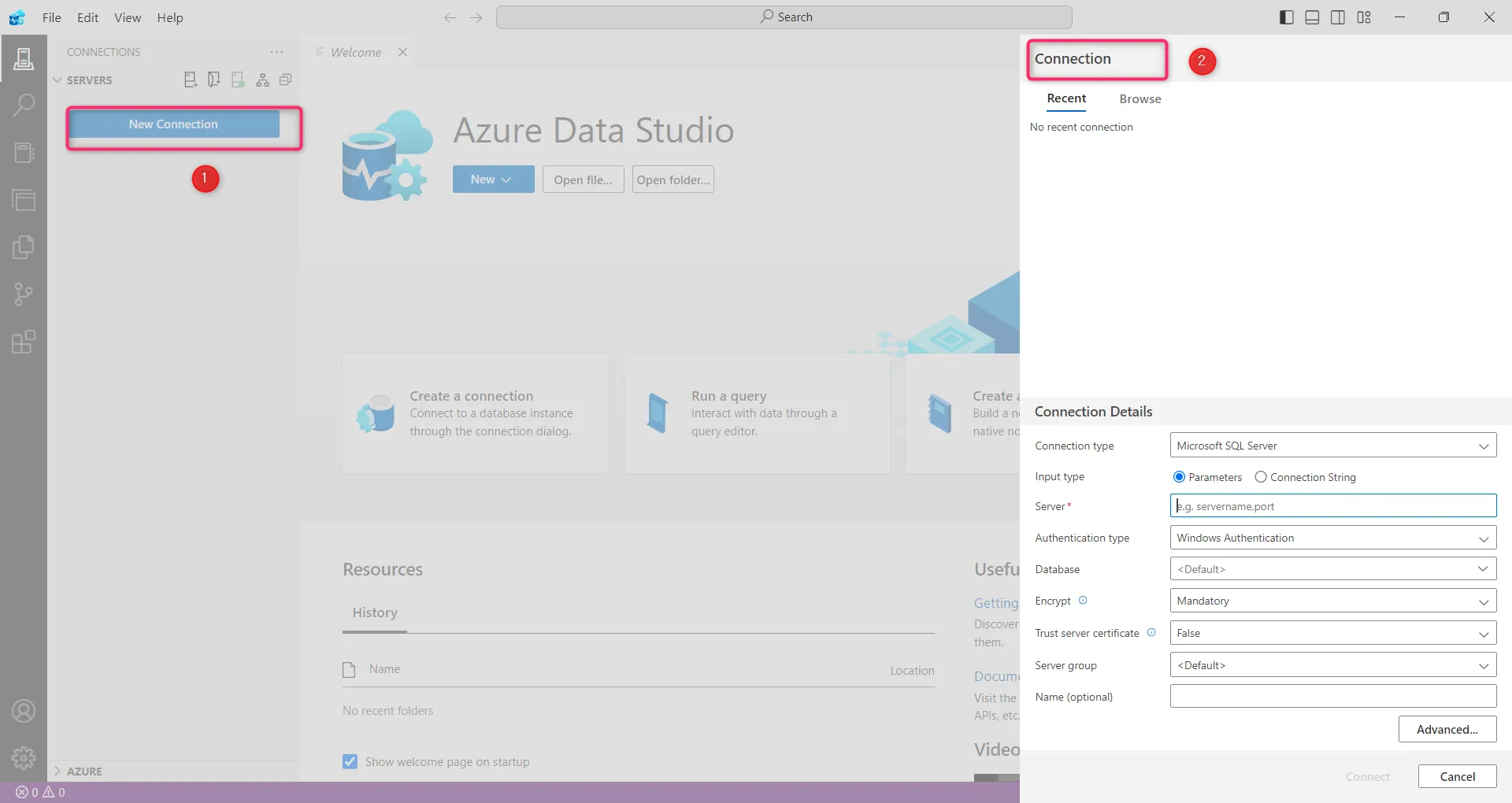The height and width of the screenshot is (803, 1512).
Task: Select the Connection String input type
Action: [1261, 477]
